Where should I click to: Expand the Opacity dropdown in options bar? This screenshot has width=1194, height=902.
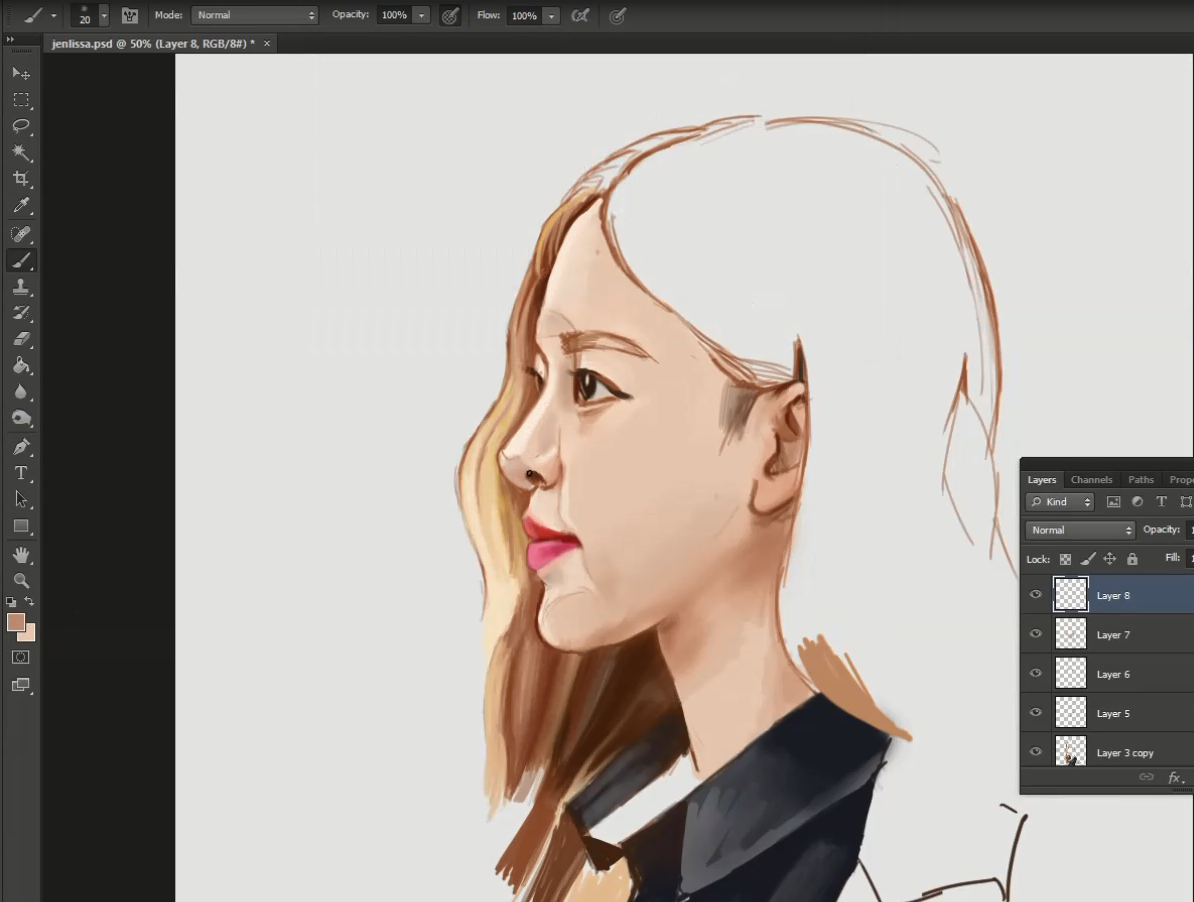click(x=421, y=16)
